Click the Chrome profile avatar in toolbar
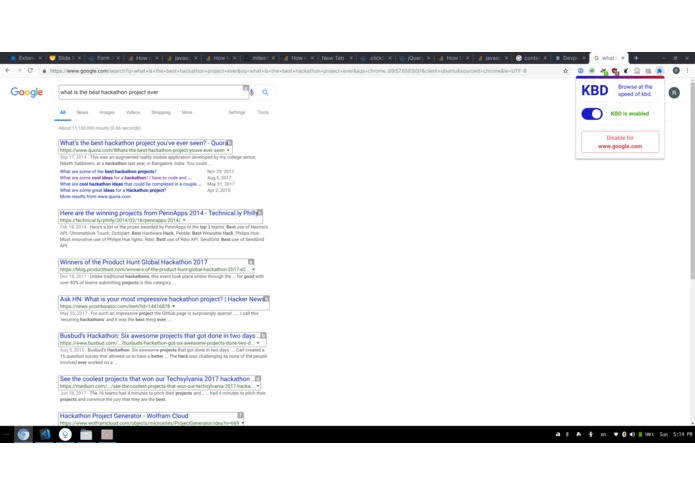The width and height of the screenshot is (695, 494). (676, 70)
